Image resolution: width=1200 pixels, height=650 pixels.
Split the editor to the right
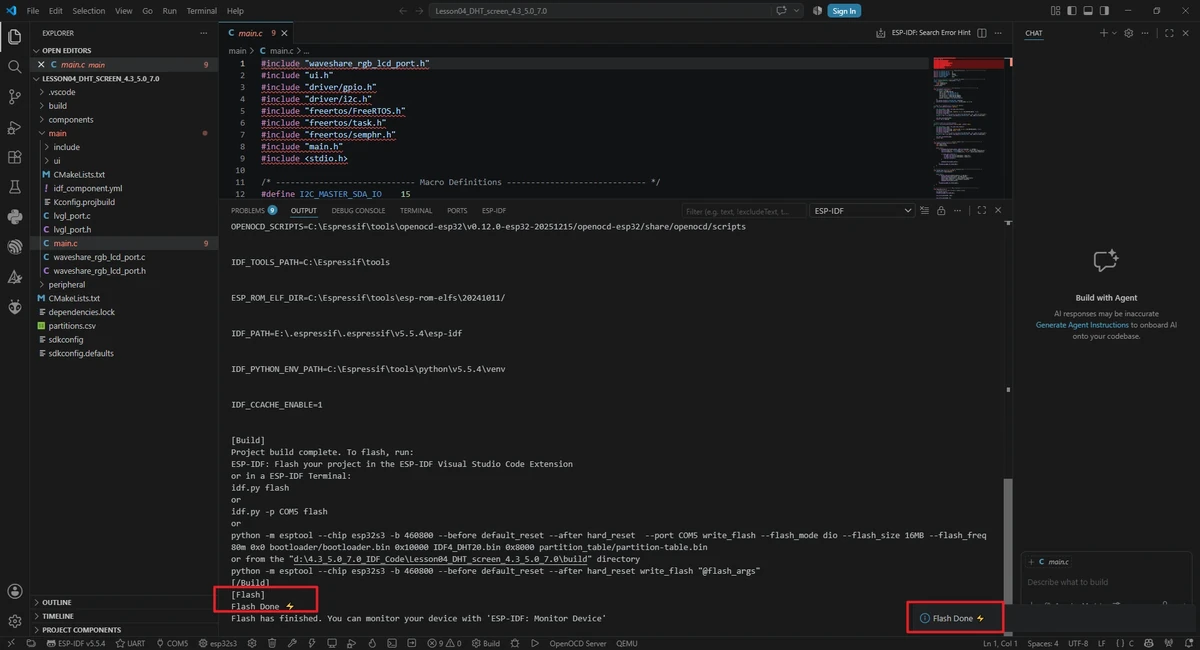click(x=982, y=33)
